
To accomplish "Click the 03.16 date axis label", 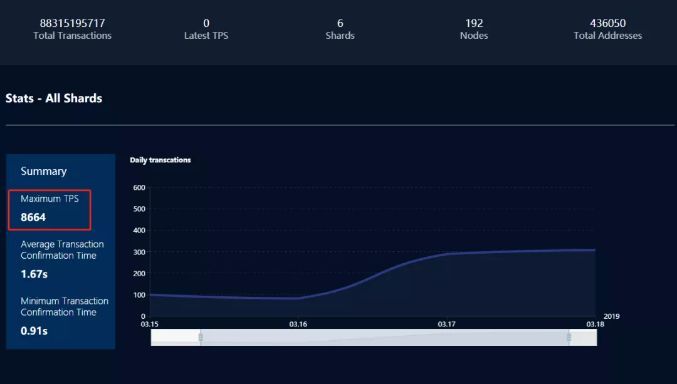I will tap(298, 324).
